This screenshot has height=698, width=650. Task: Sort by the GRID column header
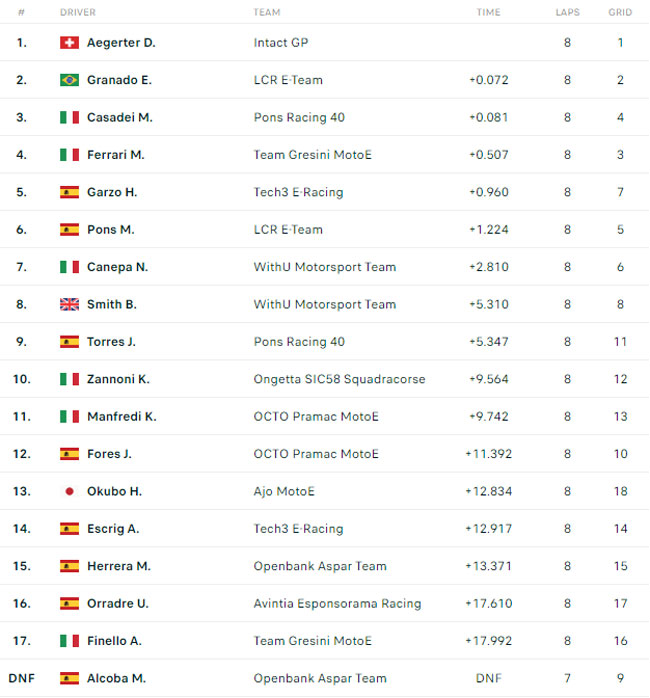(x=620, y=12)
